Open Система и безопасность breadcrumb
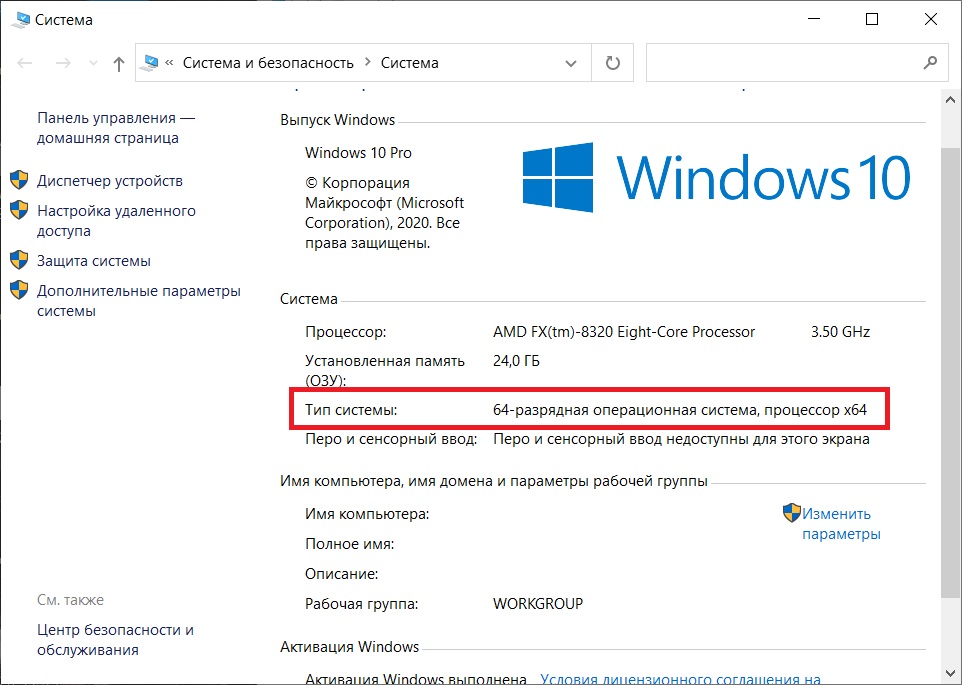 point(268,63)
